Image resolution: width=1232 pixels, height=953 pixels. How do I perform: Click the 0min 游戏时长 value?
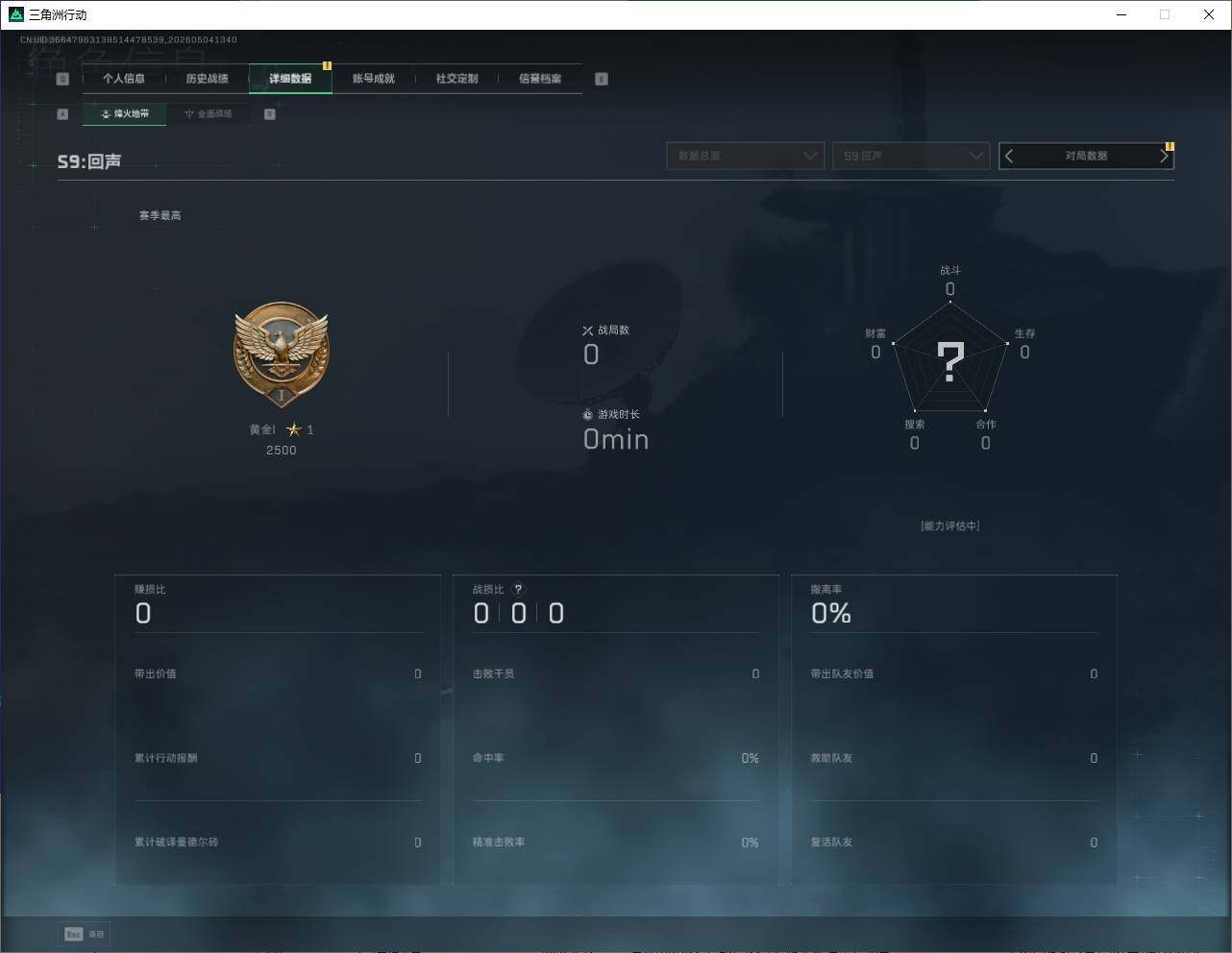(x=616, y=440)
